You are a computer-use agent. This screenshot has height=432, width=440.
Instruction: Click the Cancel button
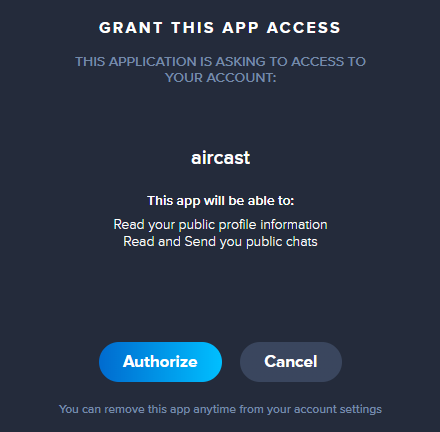coord(291,362)
